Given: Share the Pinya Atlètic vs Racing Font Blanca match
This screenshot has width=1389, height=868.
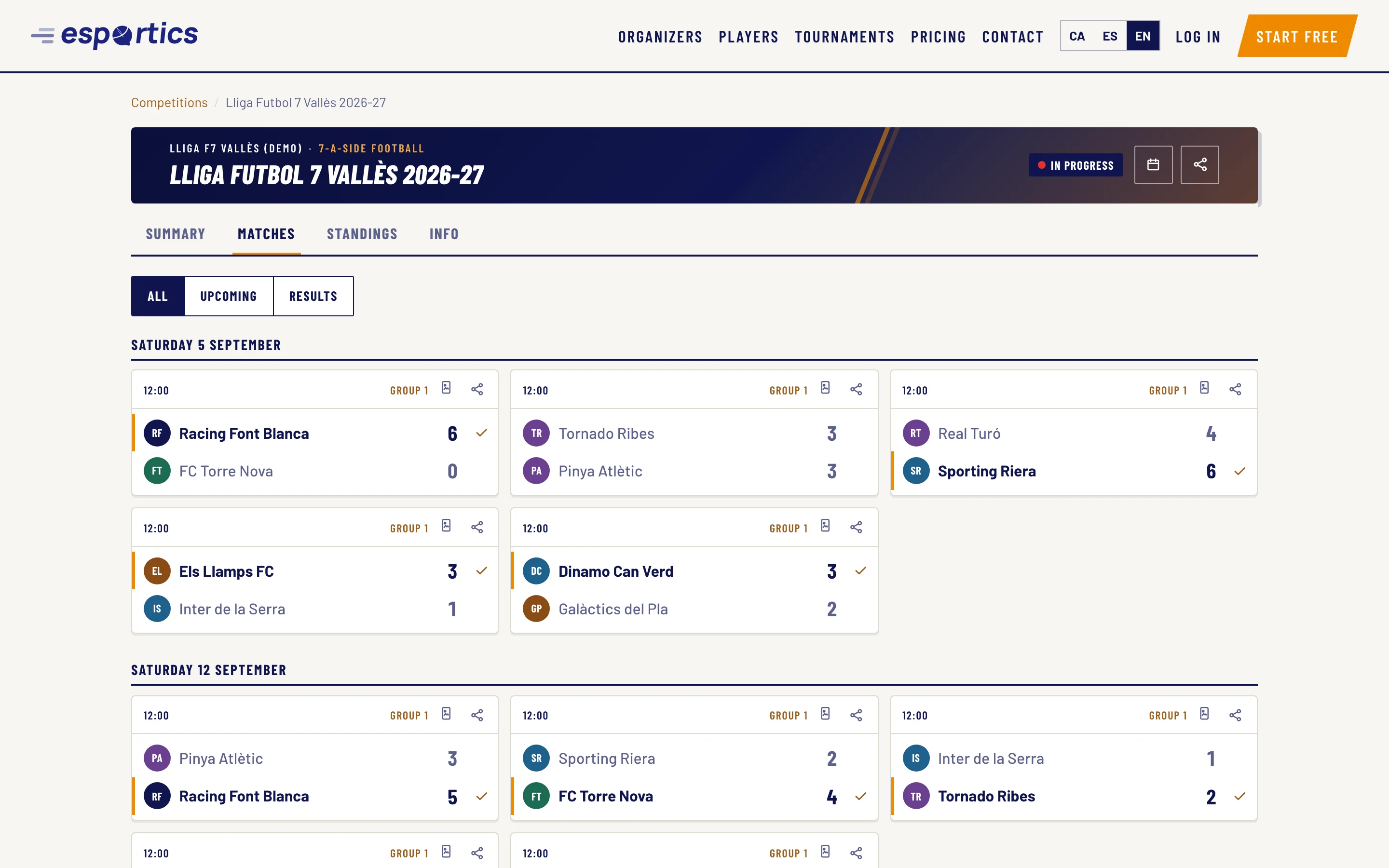Looking at the screenshot, I should [x=477, y=715].
